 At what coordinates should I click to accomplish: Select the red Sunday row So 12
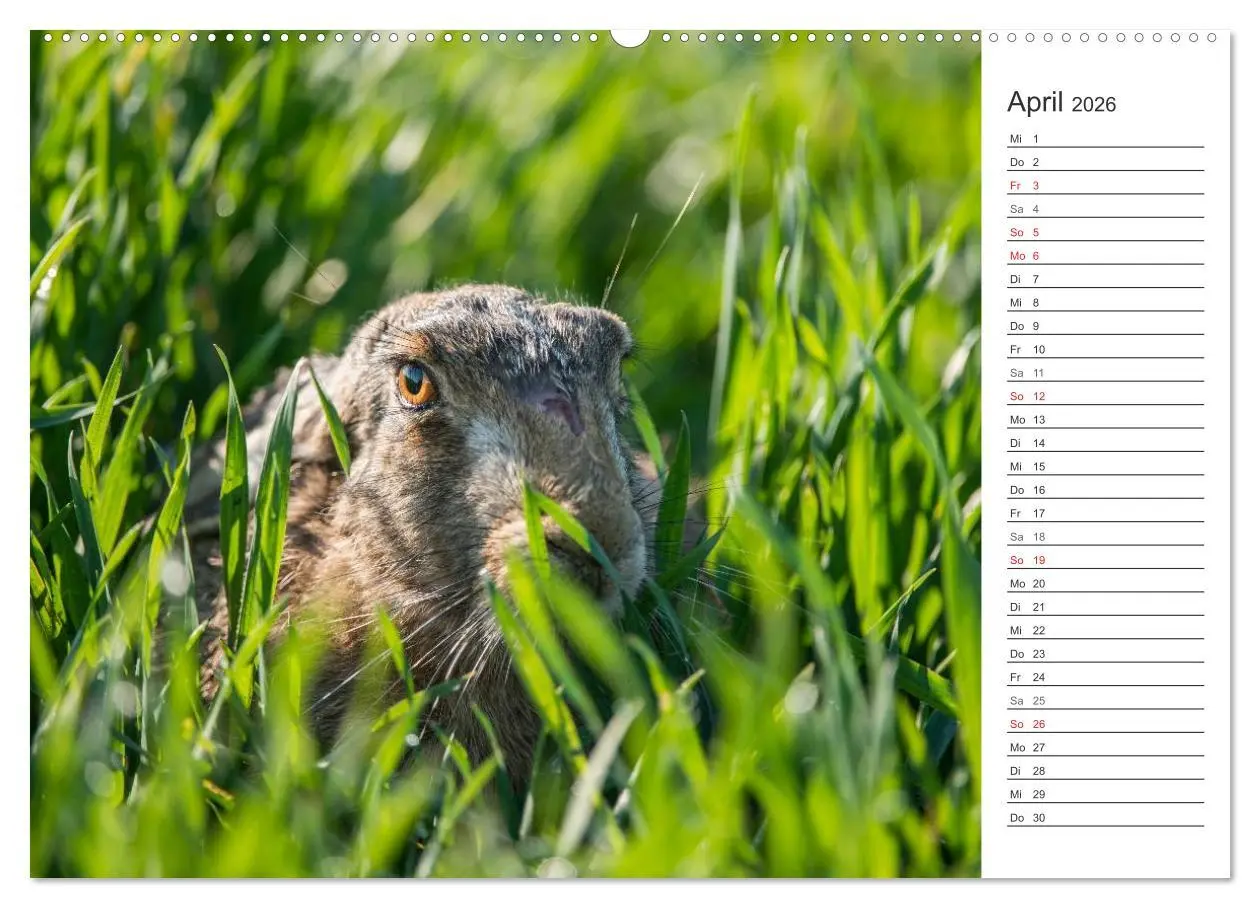click(x=1104, y=397)
